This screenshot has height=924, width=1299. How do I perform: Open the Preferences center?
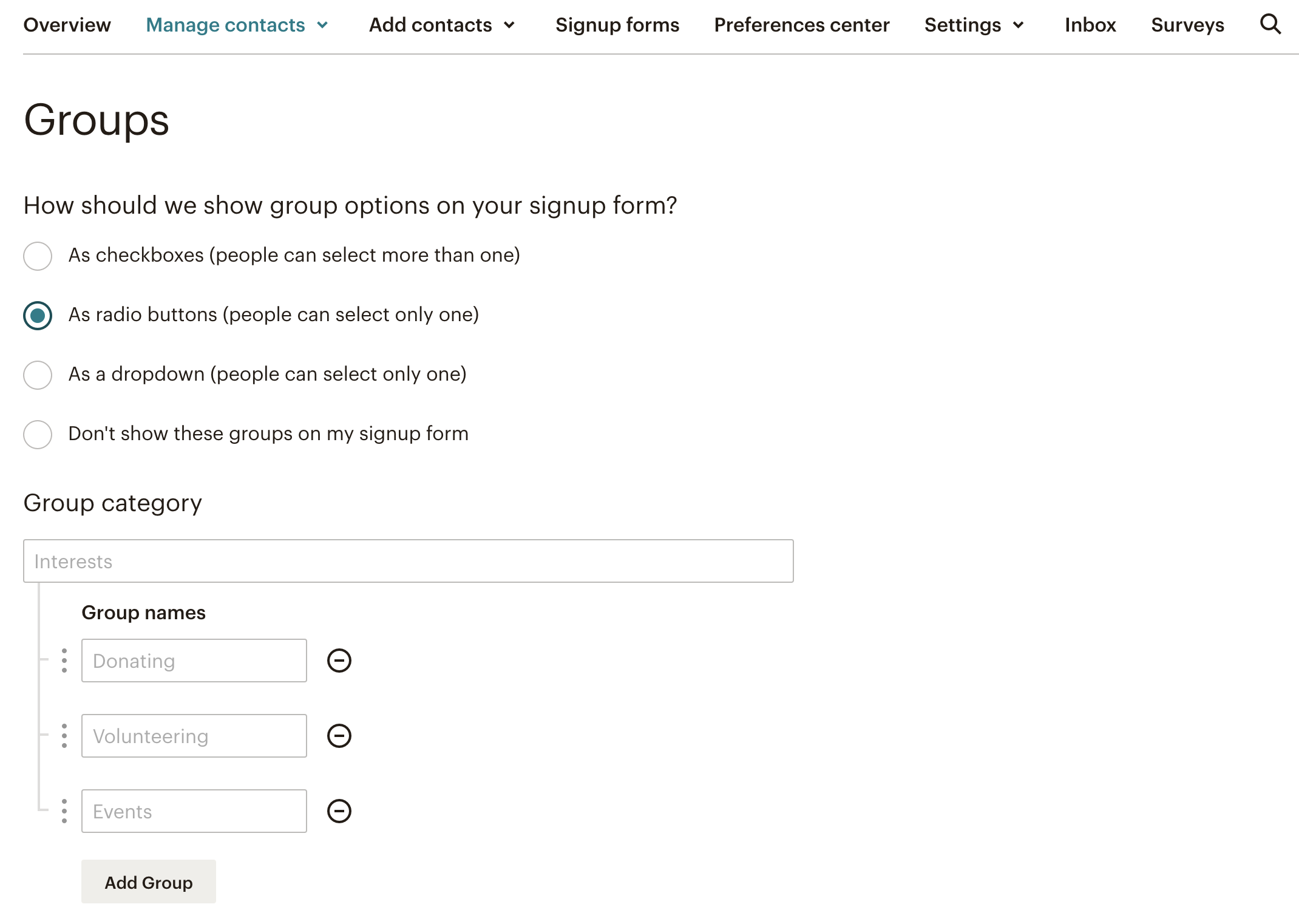point(802,25)
